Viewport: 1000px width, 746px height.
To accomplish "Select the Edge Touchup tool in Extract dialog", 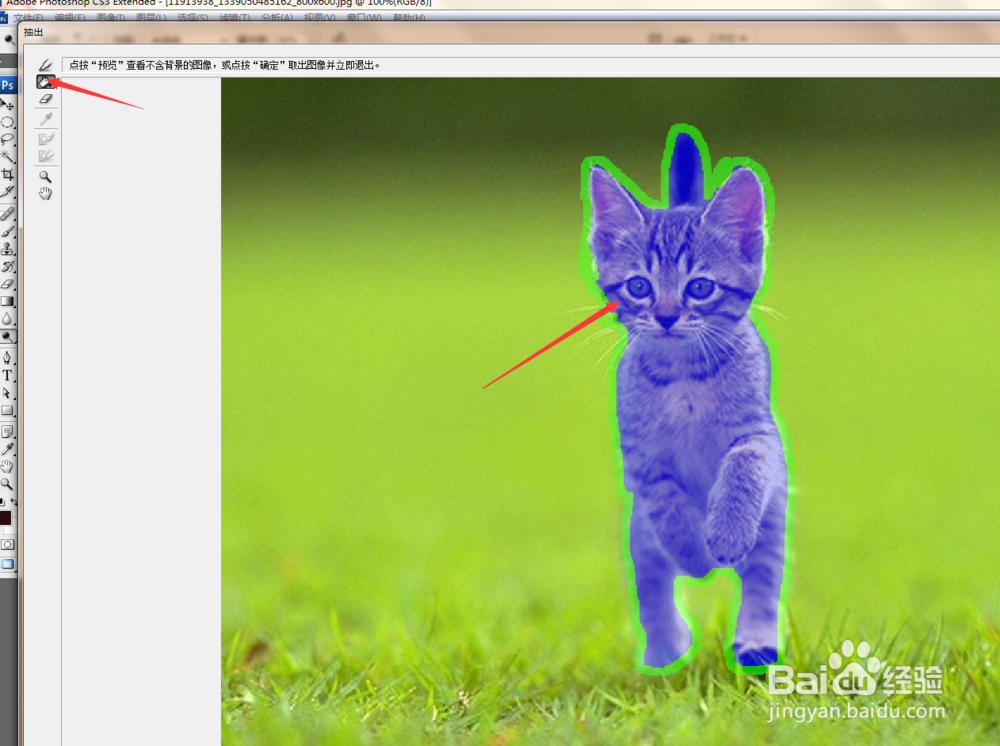I will [x=45, y=156].
